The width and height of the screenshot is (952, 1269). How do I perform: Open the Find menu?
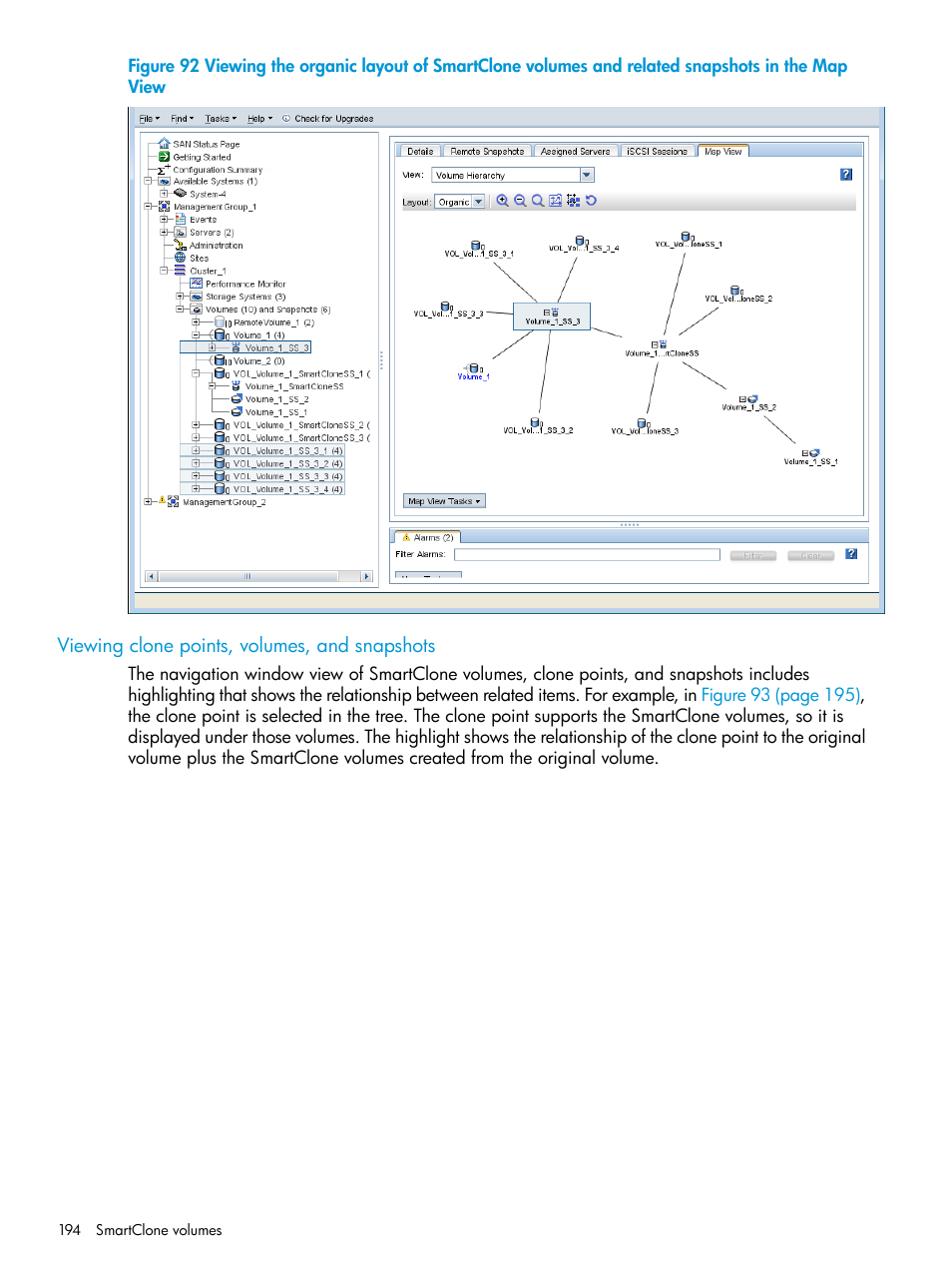[x=182, y=118]
